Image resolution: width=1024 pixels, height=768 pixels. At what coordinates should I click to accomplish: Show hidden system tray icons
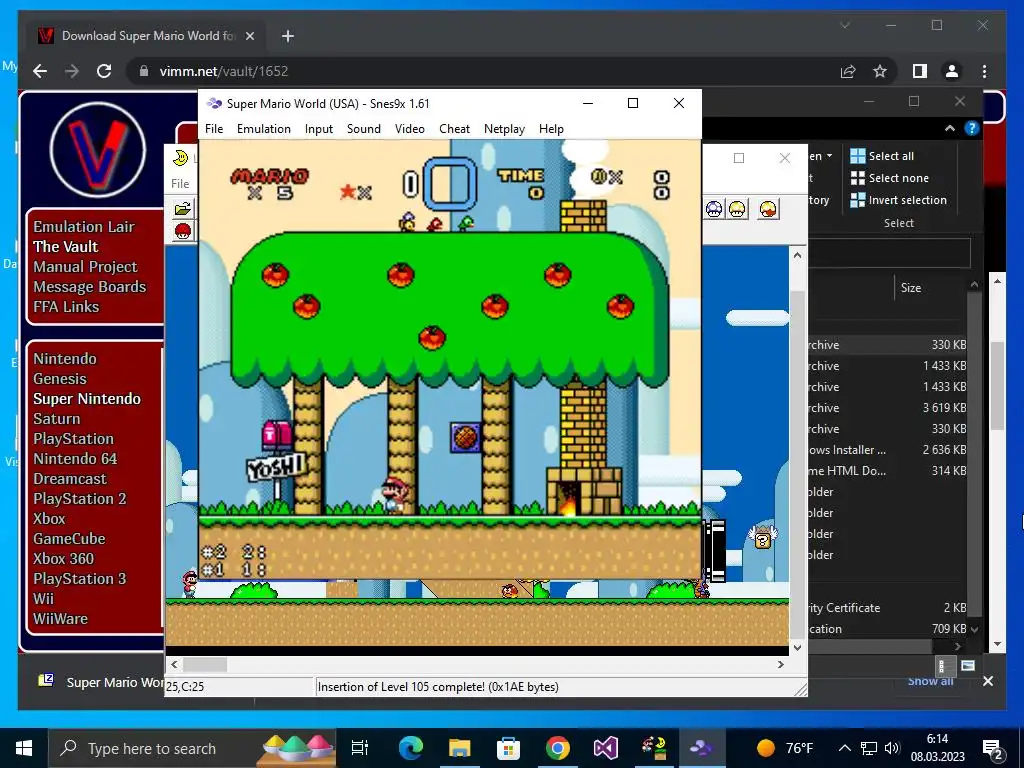point(844,748)
